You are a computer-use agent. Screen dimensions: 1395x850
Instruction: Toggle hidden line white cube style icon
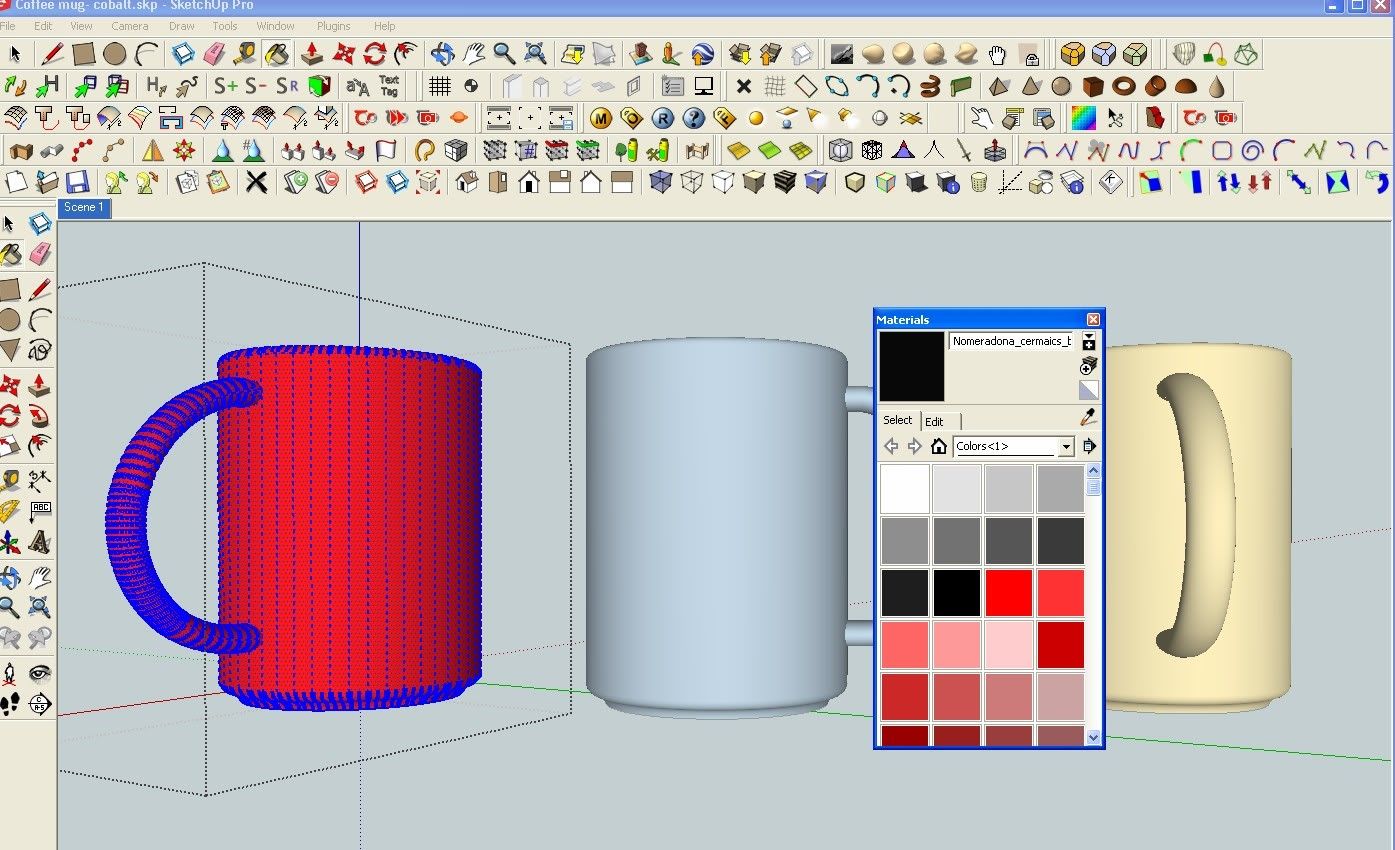722,182
